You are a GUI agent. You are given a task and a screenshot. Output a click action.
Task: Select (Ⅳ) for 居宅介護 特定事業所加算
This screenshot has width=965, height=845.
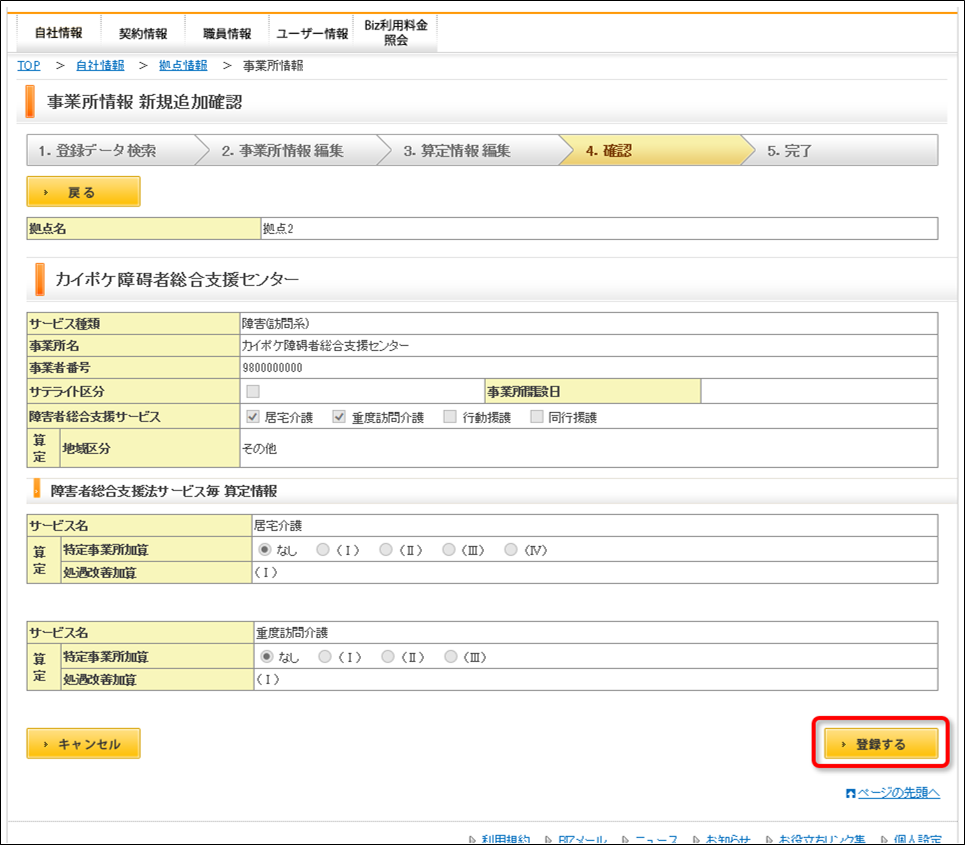coord(511,550)
